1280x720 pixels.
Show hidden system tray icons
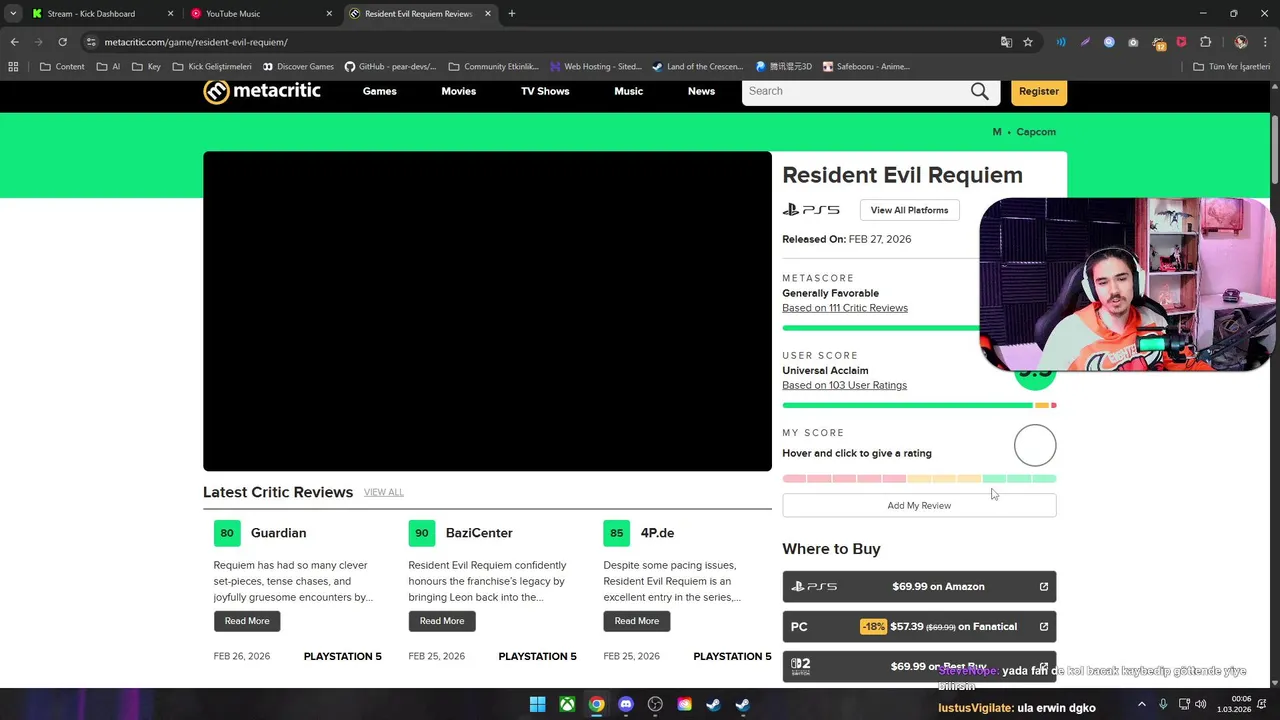pyautogui.click(x=1143, y=704)
